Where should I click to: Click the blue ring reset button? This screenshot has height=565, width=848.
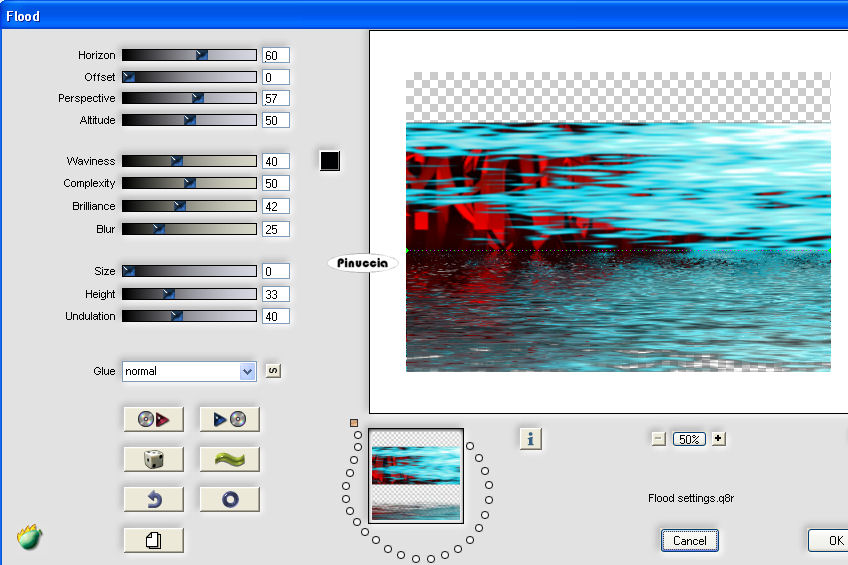coord(230,499)
